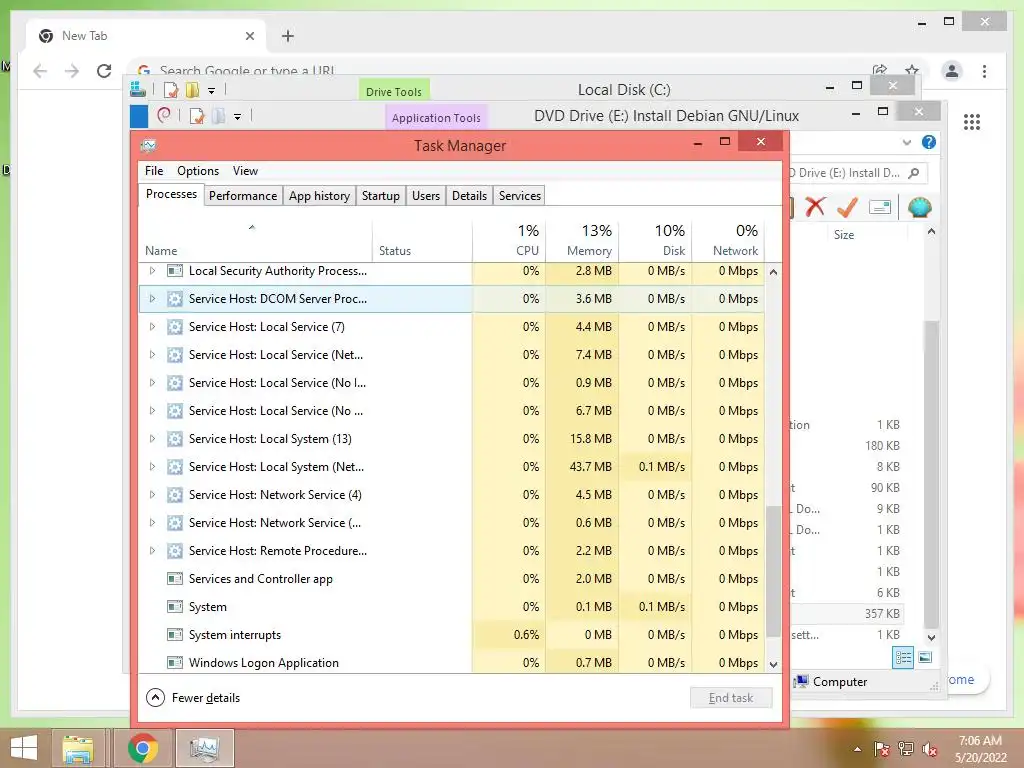Switch DVD Drive window to large icons view

point(925,657)
